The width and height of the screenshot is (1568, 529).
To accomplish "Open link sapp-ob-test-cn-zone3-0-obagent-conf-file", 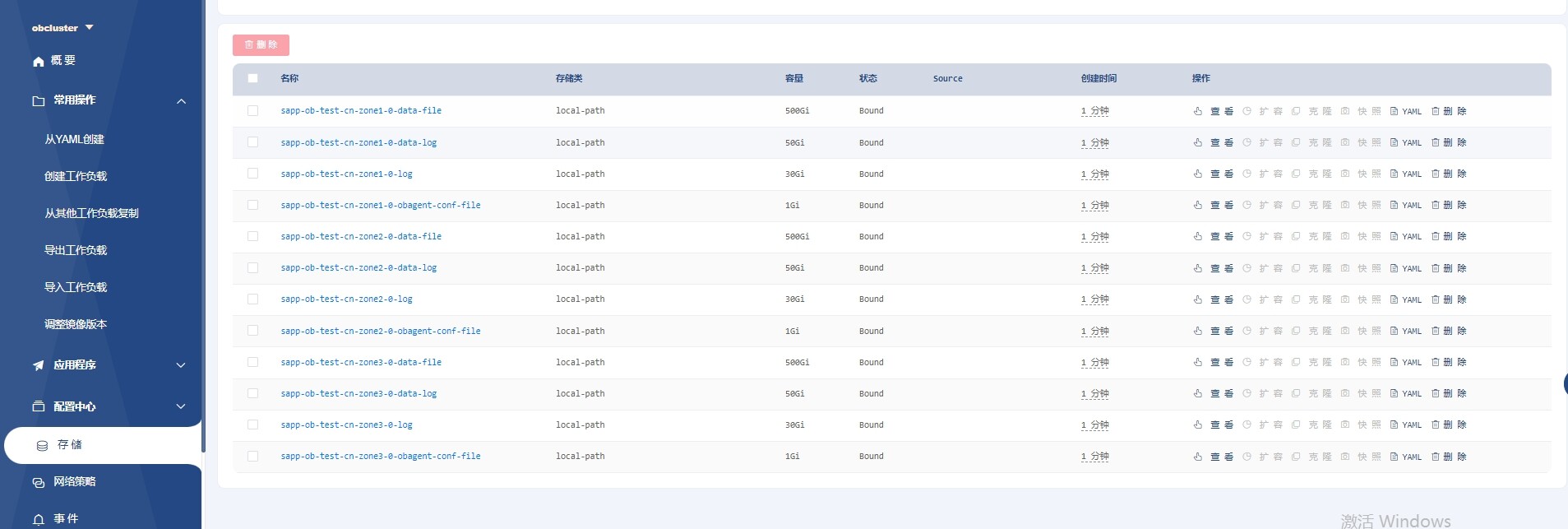I will (381, 456).
